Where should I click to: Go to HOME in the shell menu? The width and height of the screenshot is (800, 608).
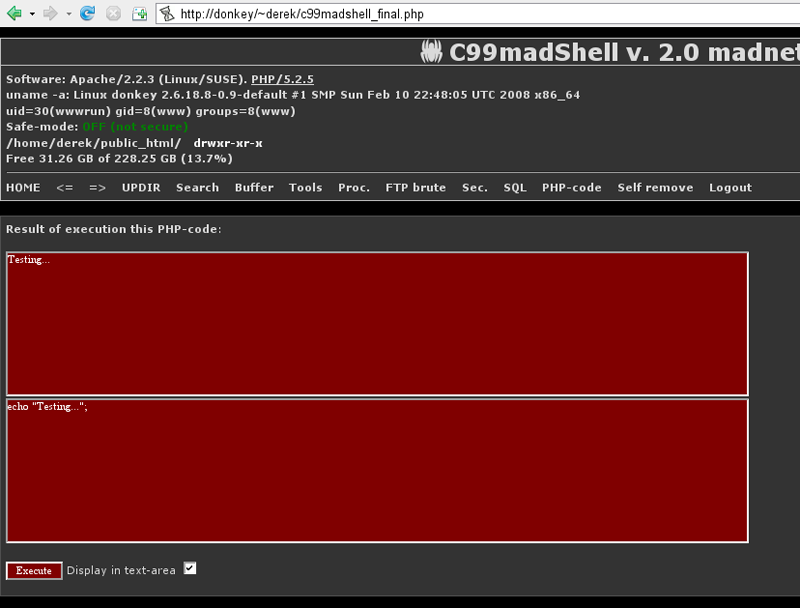(23, 188)
